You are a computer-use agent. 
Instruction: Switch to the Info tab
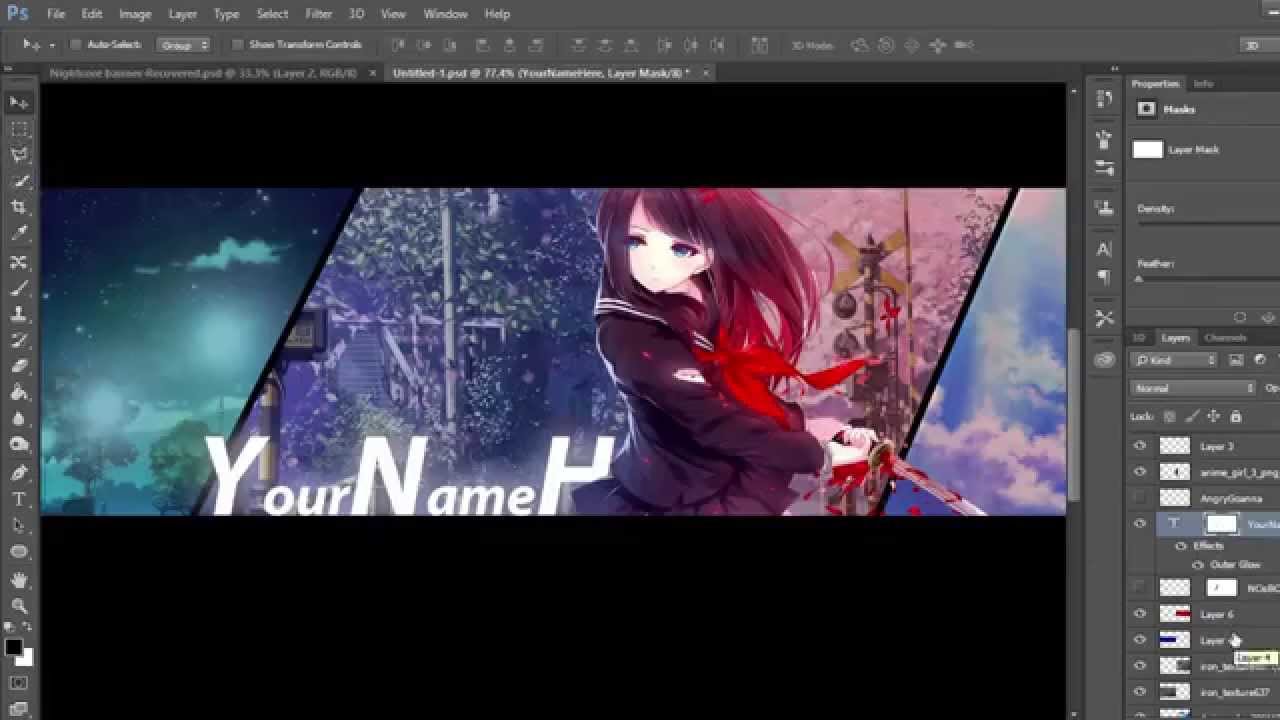tap(1203, 84)
